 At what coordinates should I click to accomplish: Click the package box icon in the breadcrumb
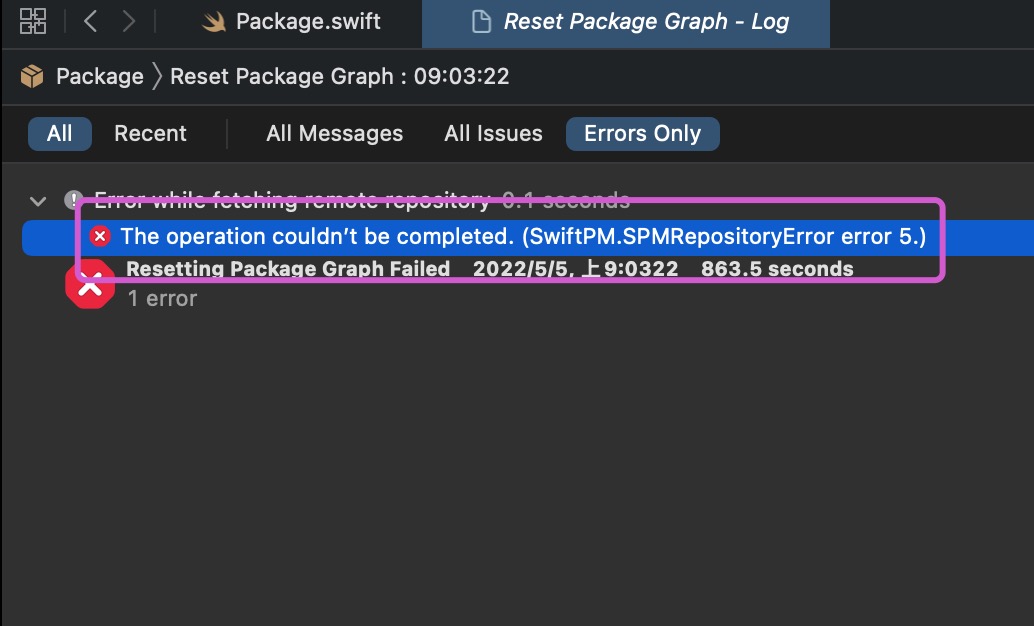(32, 77)
